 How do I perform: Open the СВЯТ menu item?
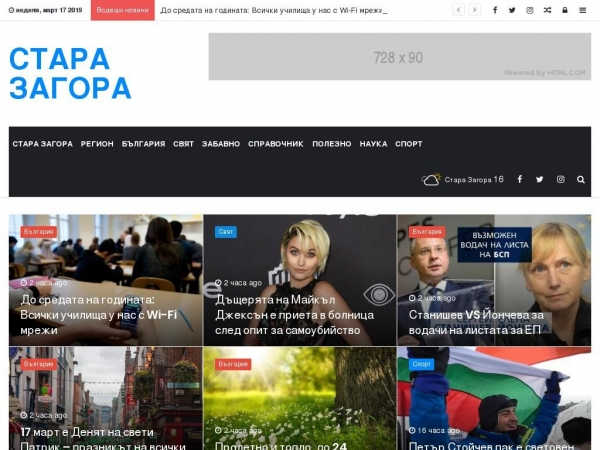[x=183, y=144]
